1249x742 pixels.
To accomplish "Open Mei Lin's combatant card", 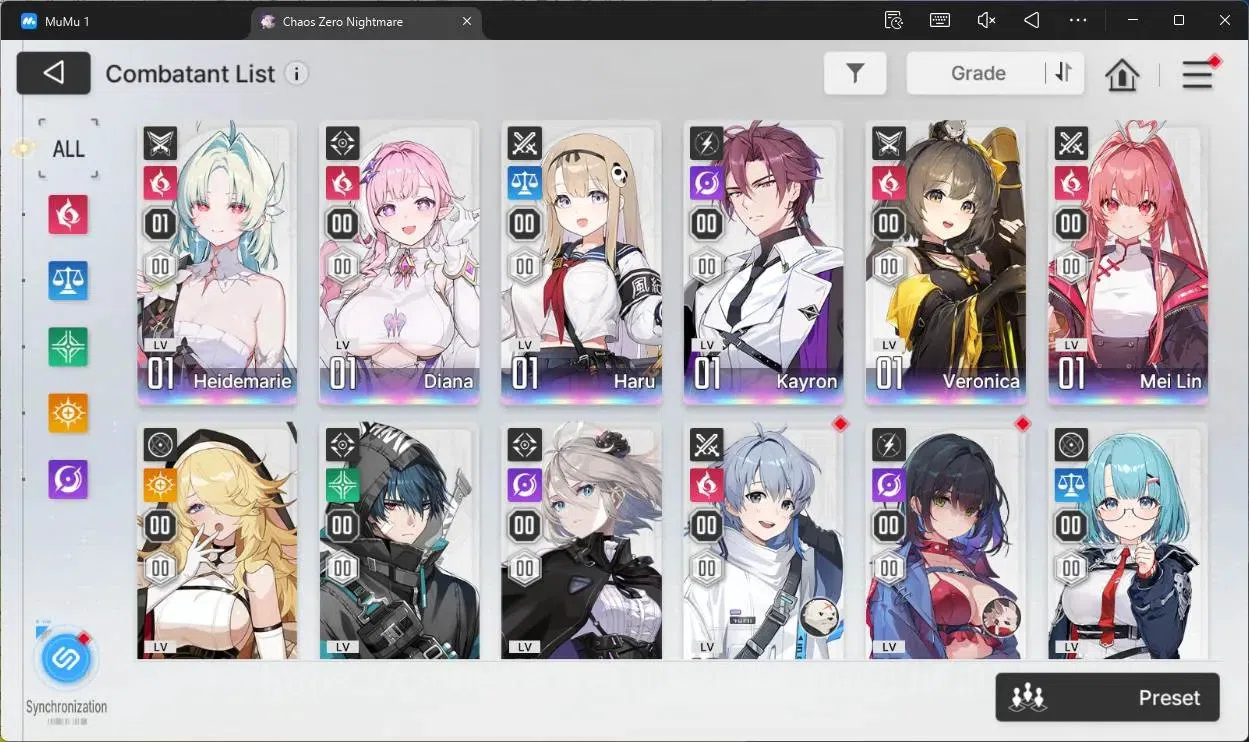I will coord(1128,263).
